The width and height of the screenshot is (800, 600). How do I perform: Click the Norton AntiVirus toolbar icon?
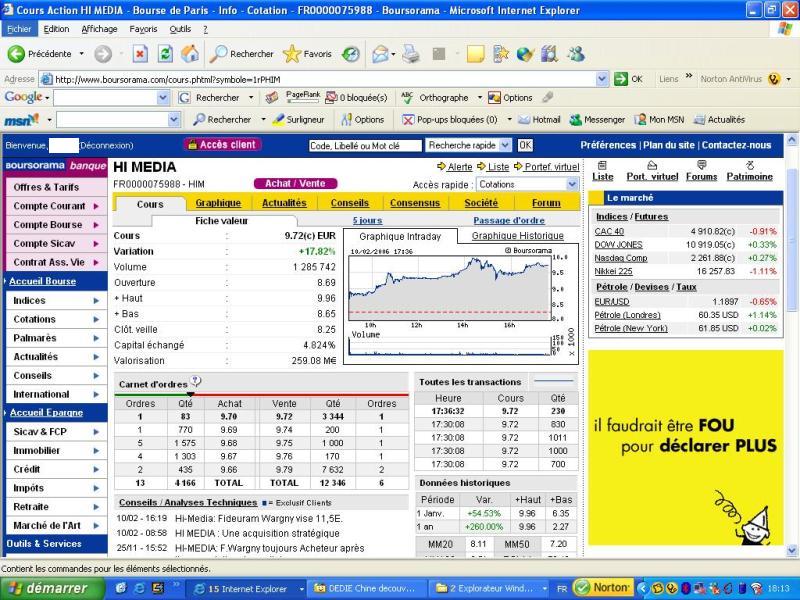(774, 79)
